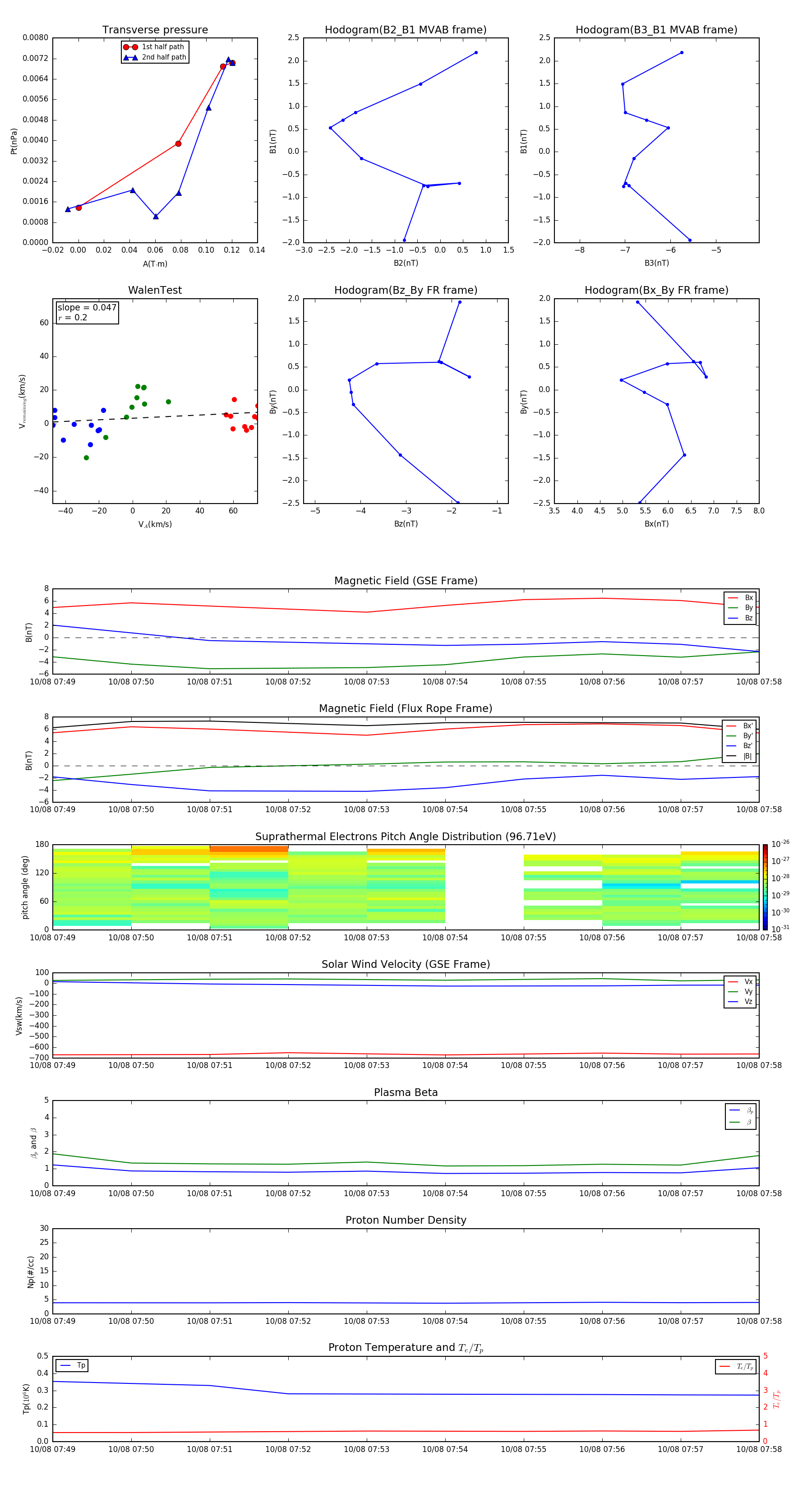
Task: Click the WalenTest plot title
Action: tap(155, 290)
